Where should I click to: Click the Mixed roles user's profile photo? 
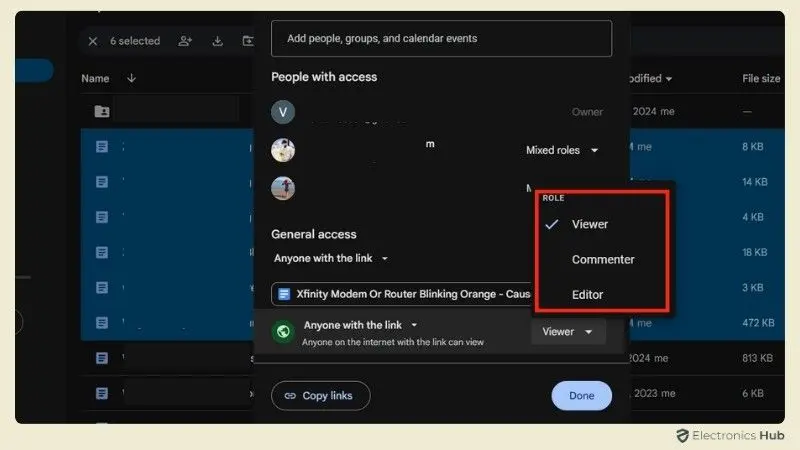click(283, 150)
